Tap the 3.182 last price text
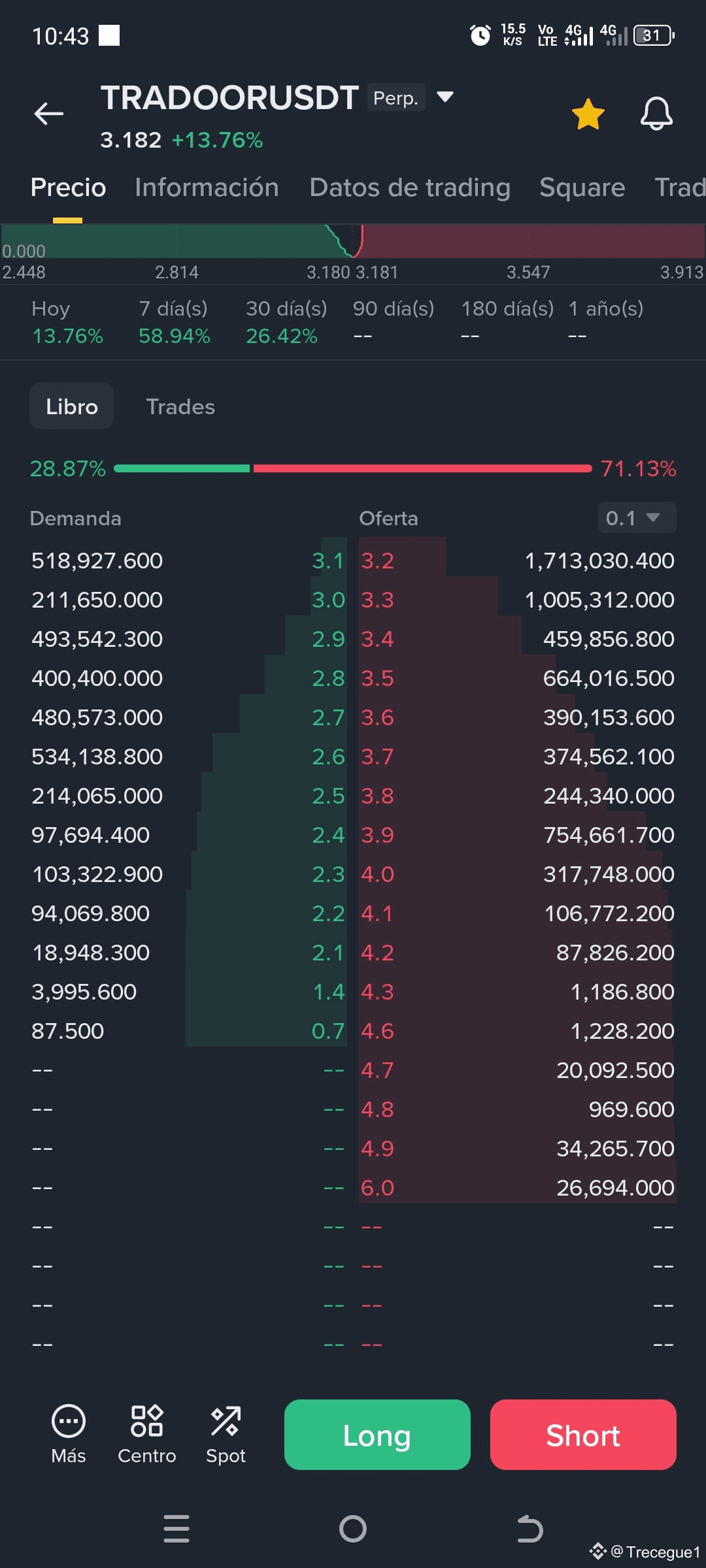Screen dimensions: 706x1568 131,140
